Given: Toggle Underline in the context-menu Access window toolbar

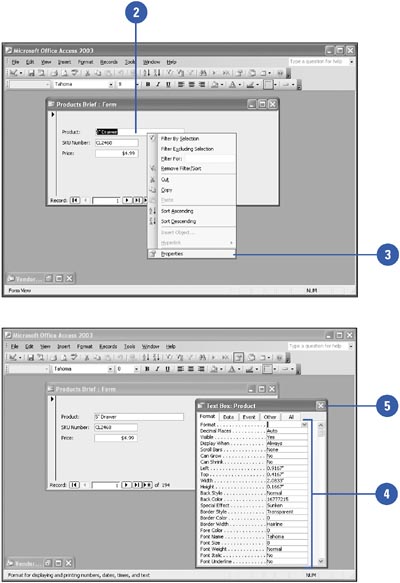Looking at the screenshot, I should (168, 85).
